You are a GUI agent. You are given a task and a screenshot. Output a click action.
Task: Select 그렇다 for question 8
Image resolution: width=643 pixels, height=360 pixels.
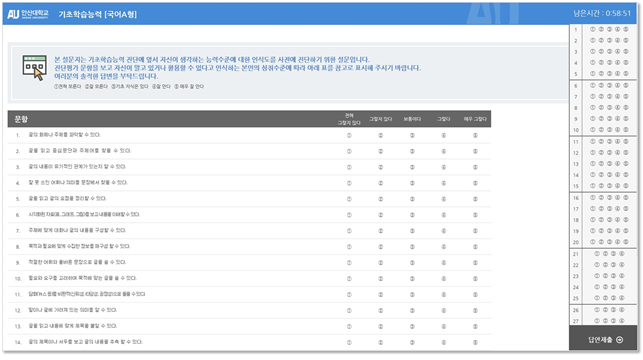point(444,247)
